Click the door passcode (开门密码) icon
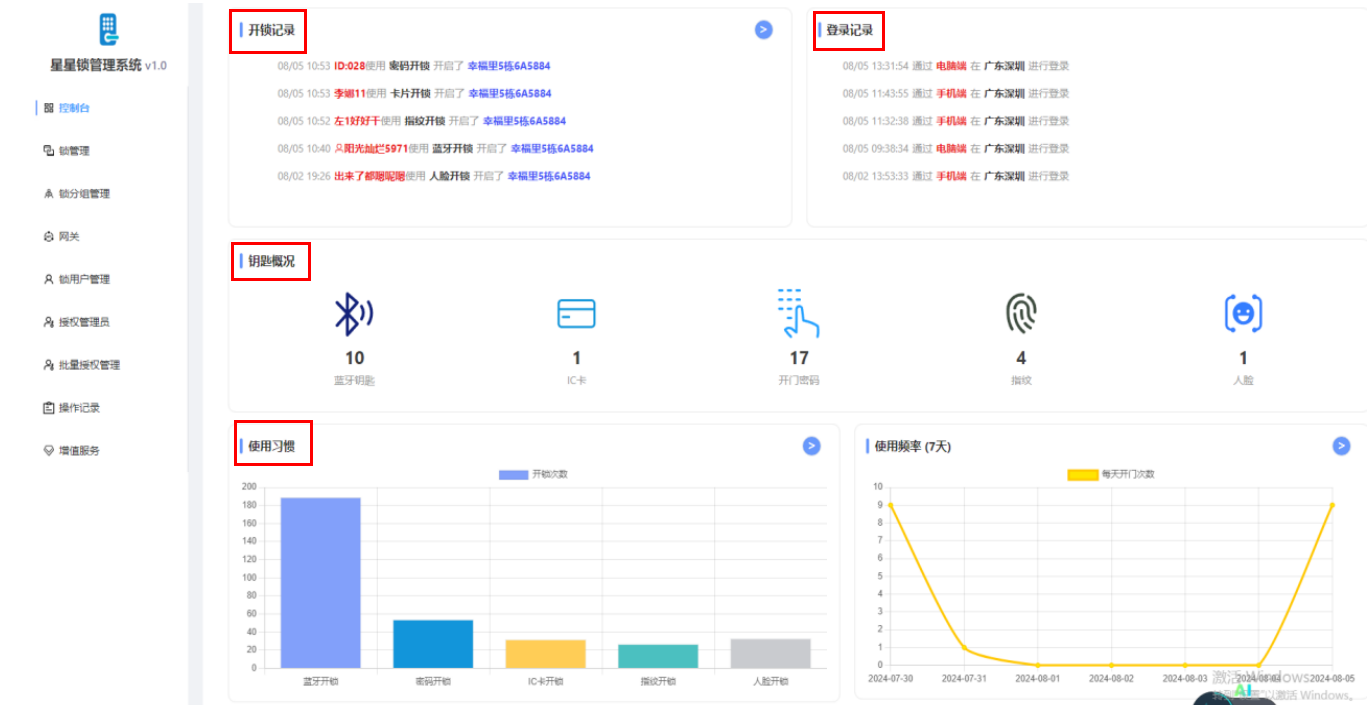Image resolution: width=1370 pixels, height=705 pixels. pyautogui.click(x=798, y=314)
